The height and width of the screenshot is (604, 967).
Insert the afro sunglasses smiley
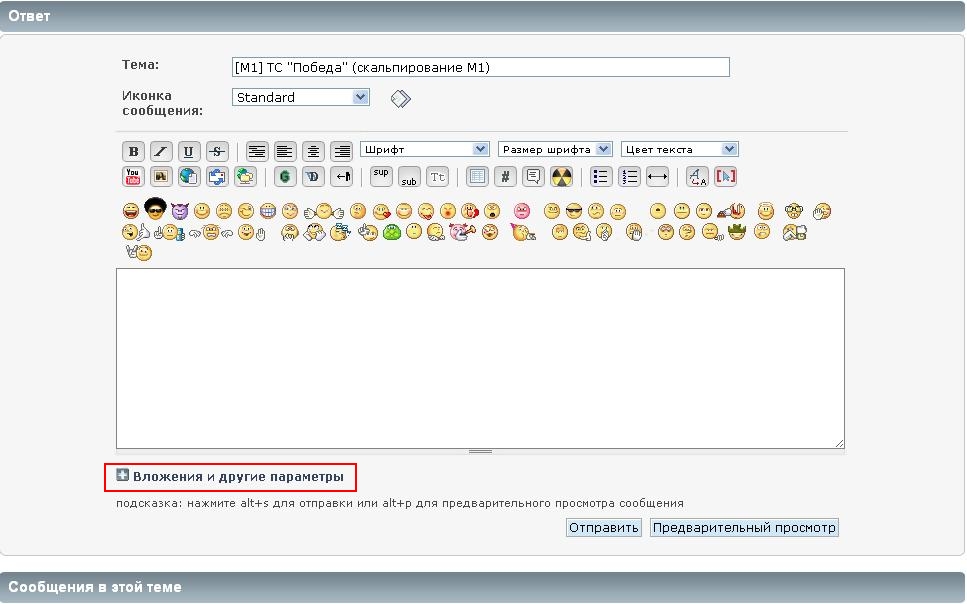(155, 209)
